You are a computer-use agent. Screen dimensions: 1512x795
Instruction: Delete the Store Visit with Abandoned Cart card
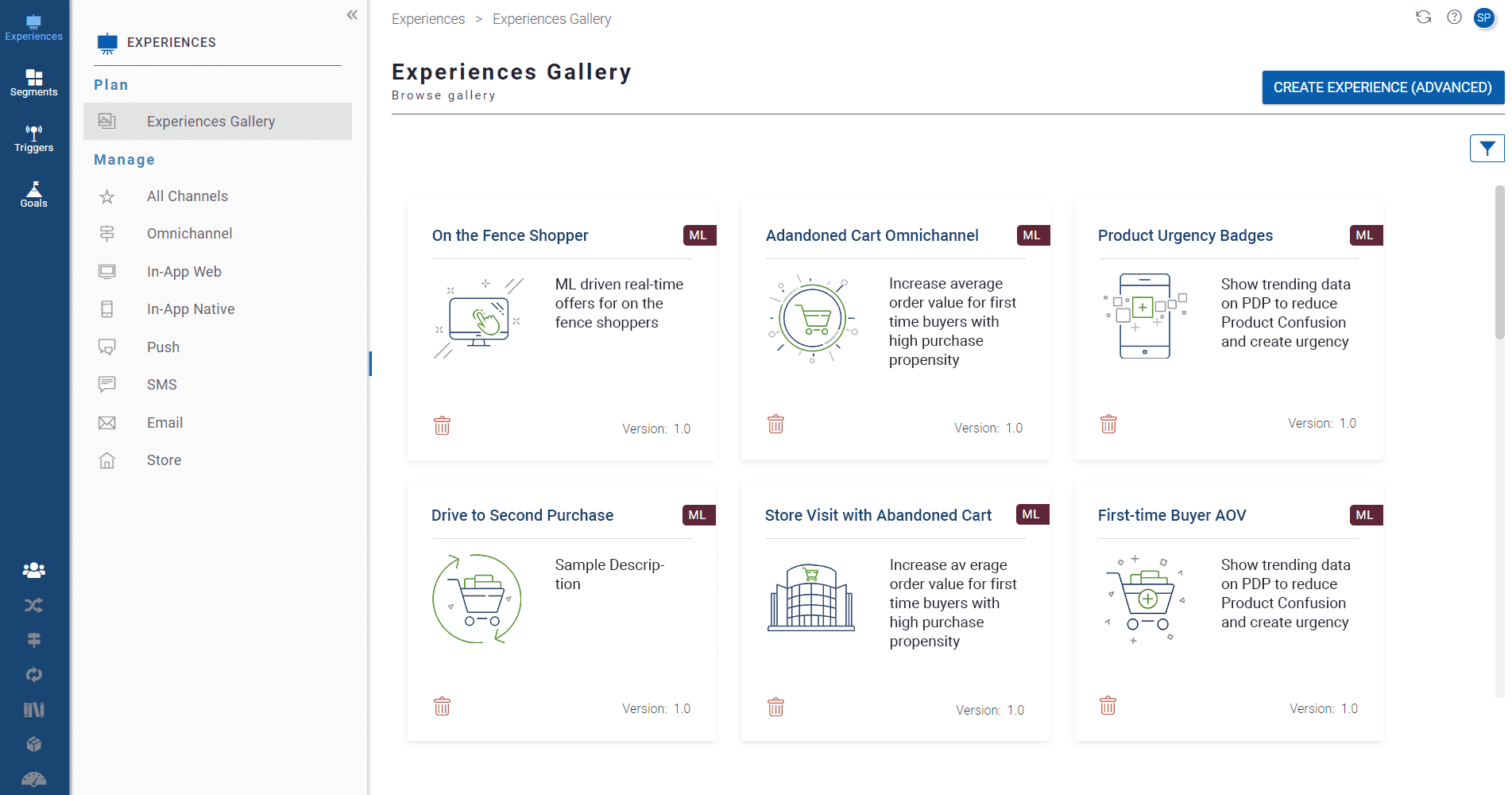(776, 707)
